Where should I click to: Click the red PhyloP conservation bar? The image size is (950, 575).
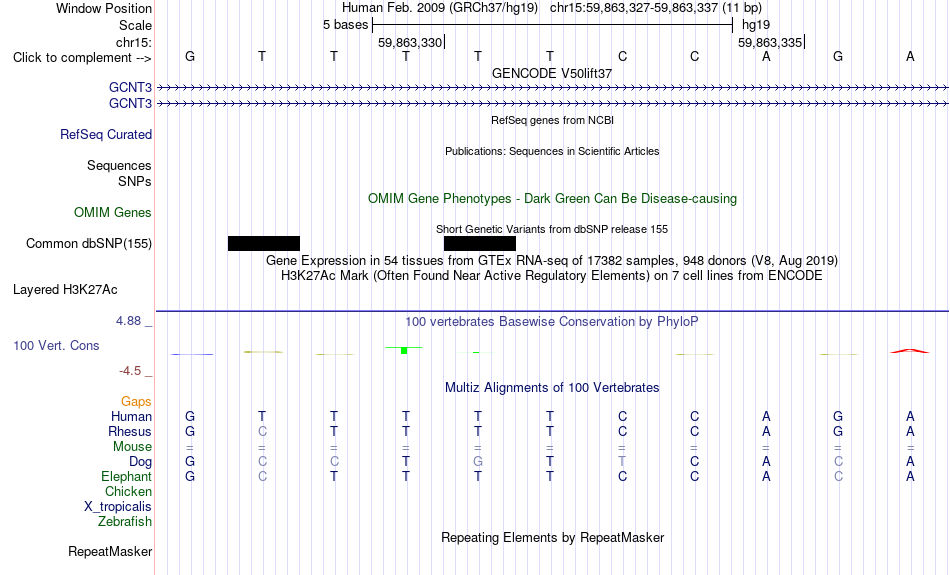click(x=909, y=351)
